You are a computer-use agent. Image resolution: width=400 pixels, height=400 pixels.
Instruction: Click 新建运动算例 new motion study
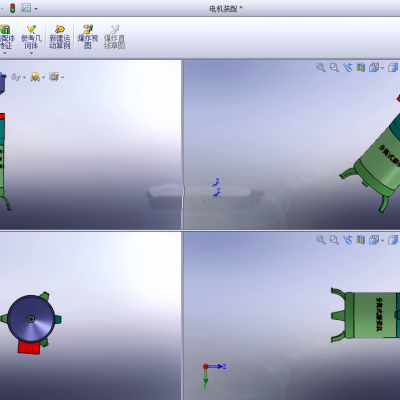(x=60, y=37)
